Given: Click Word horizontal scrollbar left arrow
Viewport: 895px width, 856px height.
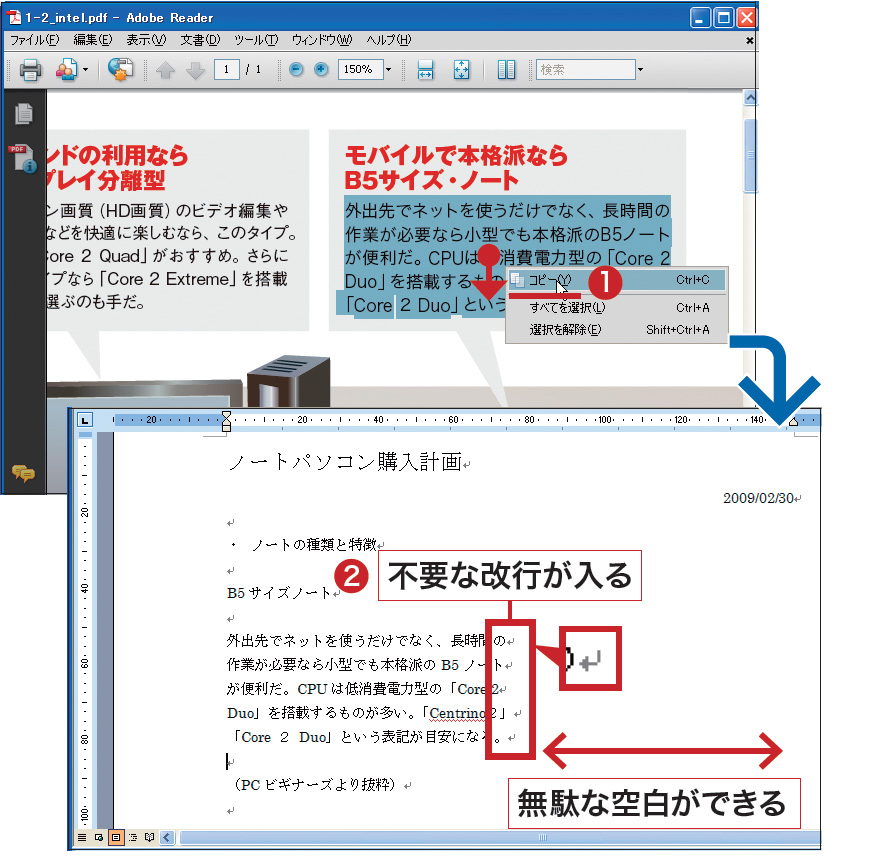Looking at the screenshot, I should pos(167,838).
